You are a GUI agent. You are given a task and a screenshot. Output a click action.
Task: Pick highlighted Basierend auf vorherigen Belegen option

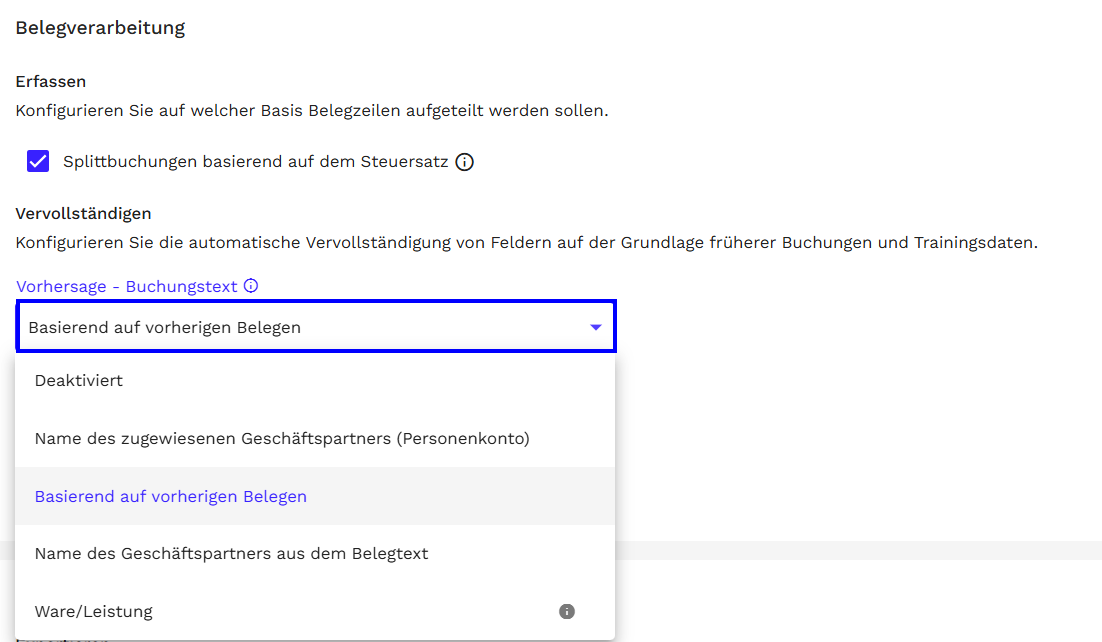click(171, 496)
